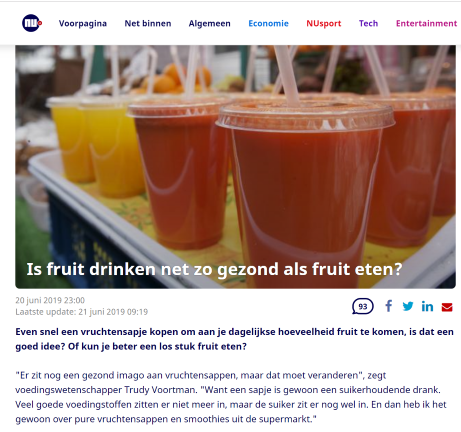Viewport: 461px width, 432px height.
Task: Select the Algemeen navigation item
Action: [x=209, y=24]
